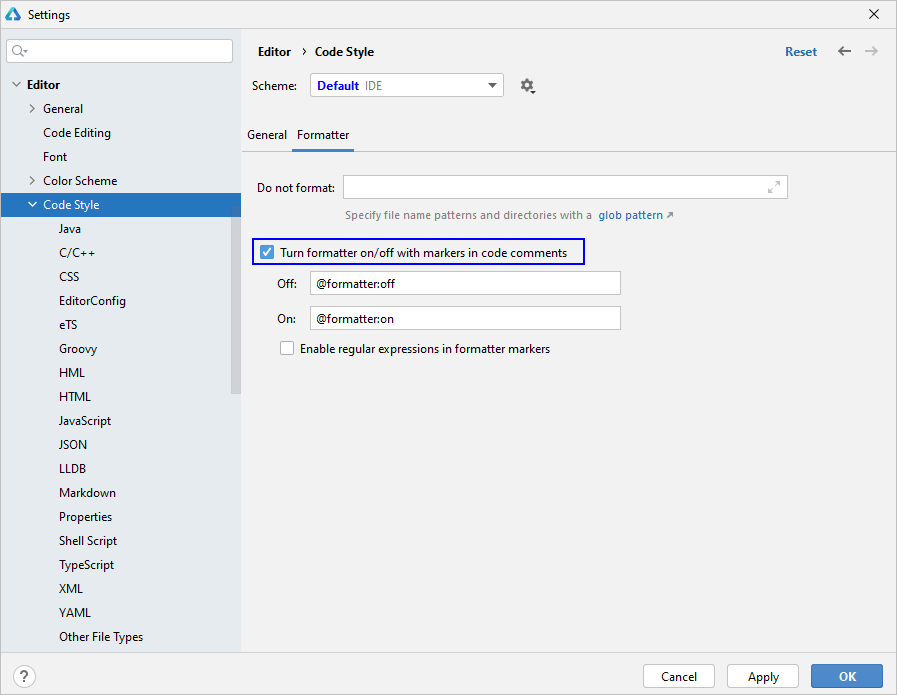
Task: Click the Apply button
Action: (763, 676)
